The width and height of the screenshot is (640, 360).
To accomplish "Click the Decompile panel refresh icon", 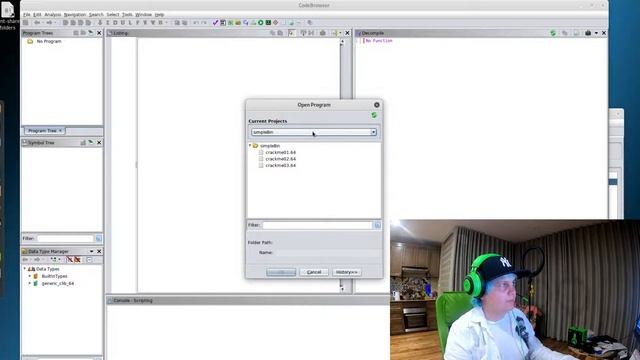I will (x=553, y=33).
